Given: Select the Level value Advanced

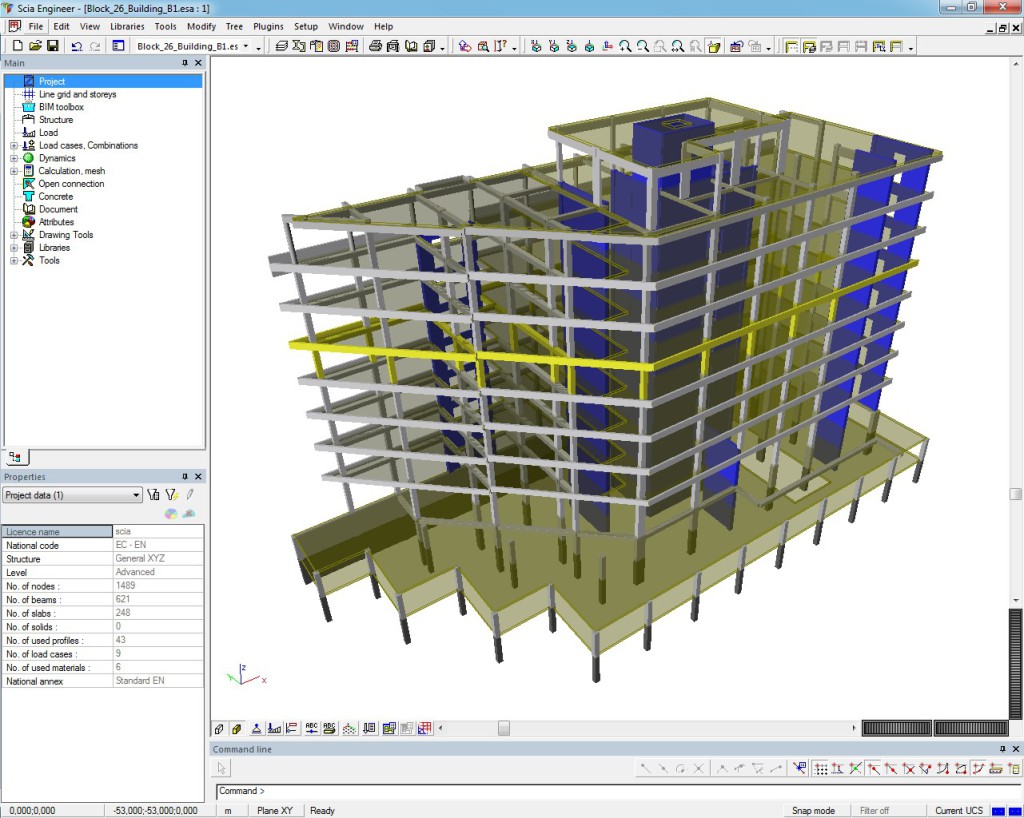Looking at the screenshot, I should (158, 572).
